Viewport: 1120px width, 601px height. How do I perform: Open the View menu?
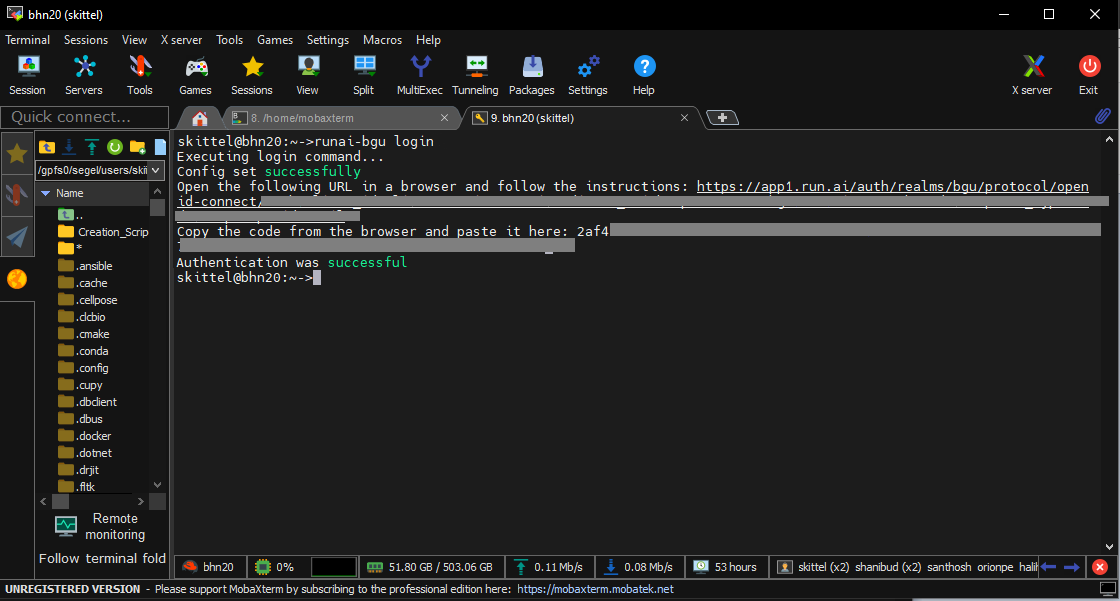click(x=134, y=40)
